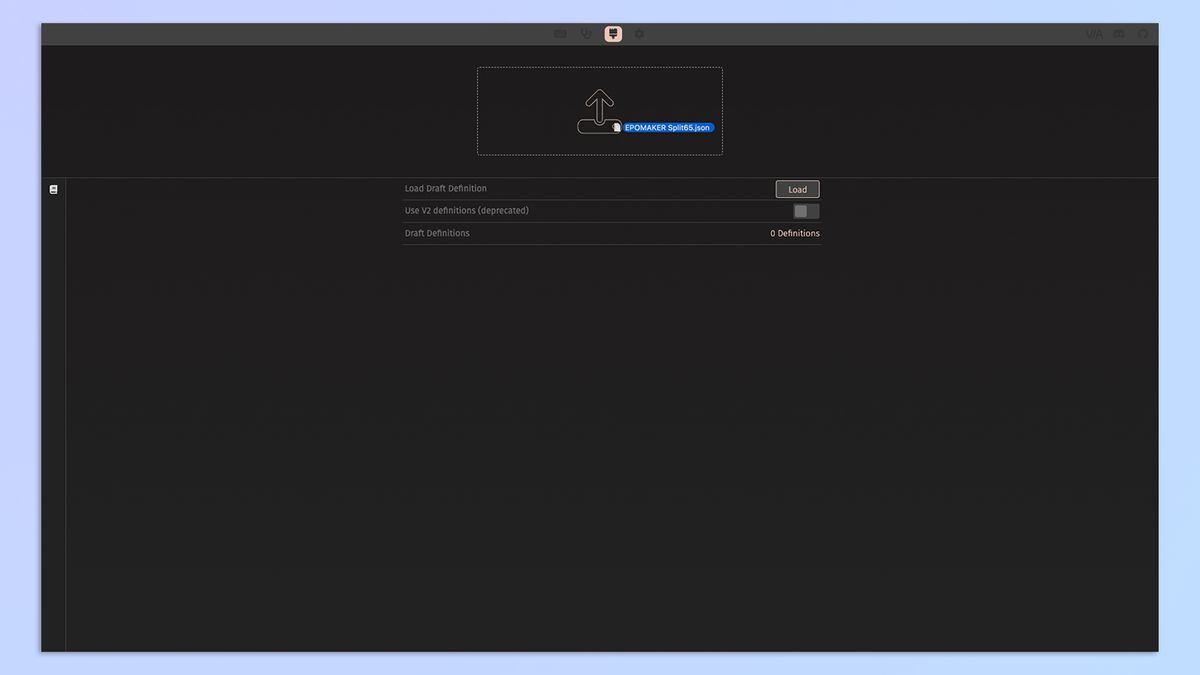This screenshot has width=1200, height=675.
Task: Click the EPOMAKER Split65.json file label
Action: click(x=667, y=128)
